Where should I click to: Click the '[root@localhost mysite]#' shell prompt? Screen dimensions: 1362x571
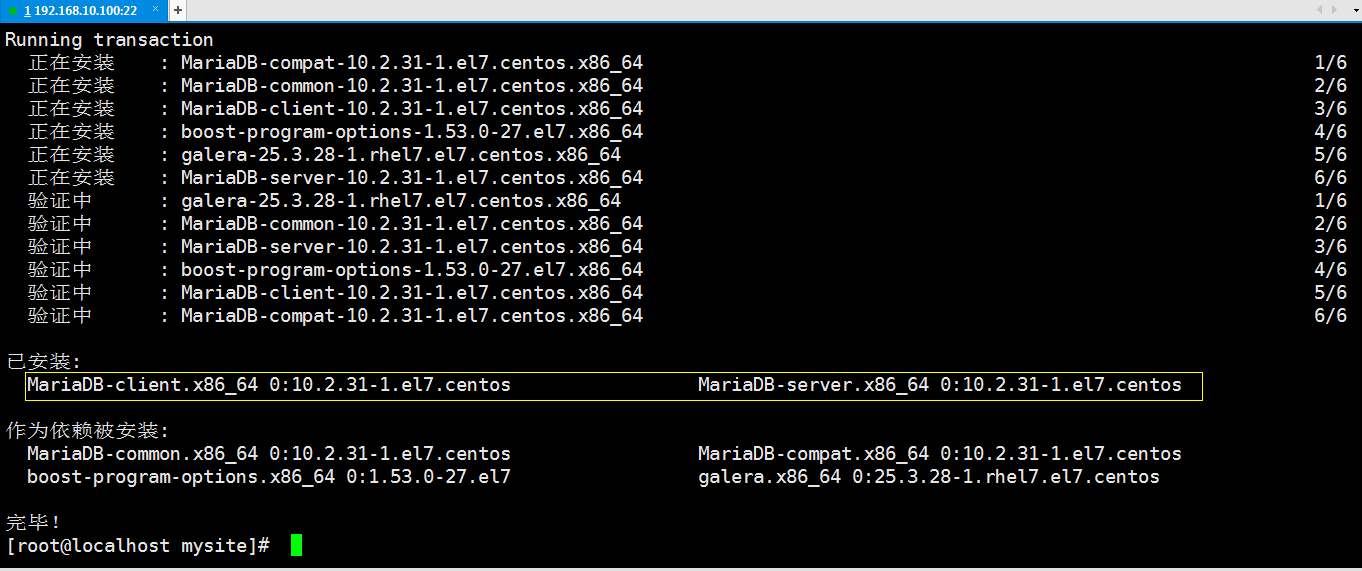[x=138, y=546]
